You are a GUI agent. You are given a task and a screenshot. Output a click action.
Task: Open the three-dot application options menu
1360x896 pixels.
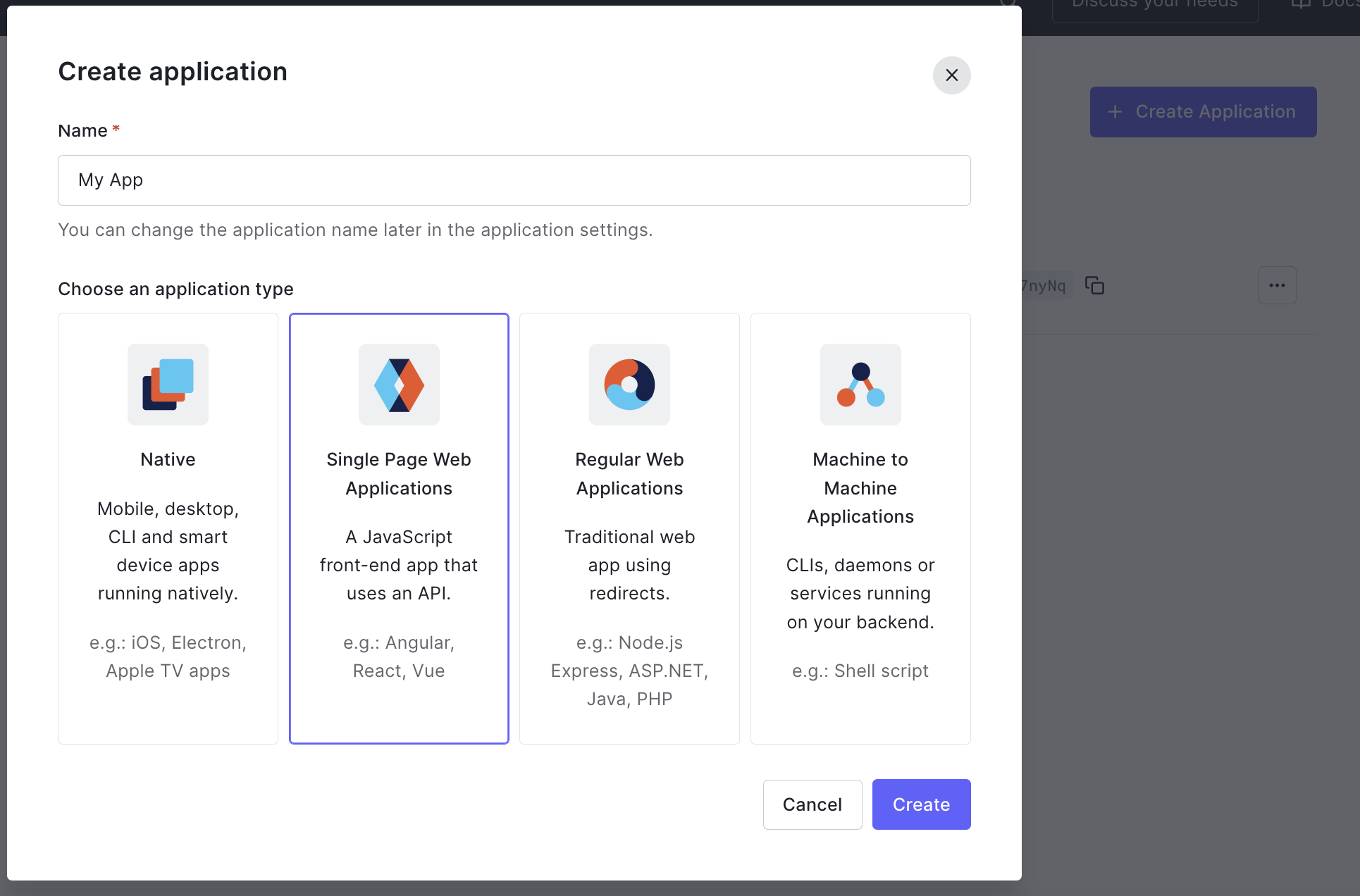pos(1277,285)
